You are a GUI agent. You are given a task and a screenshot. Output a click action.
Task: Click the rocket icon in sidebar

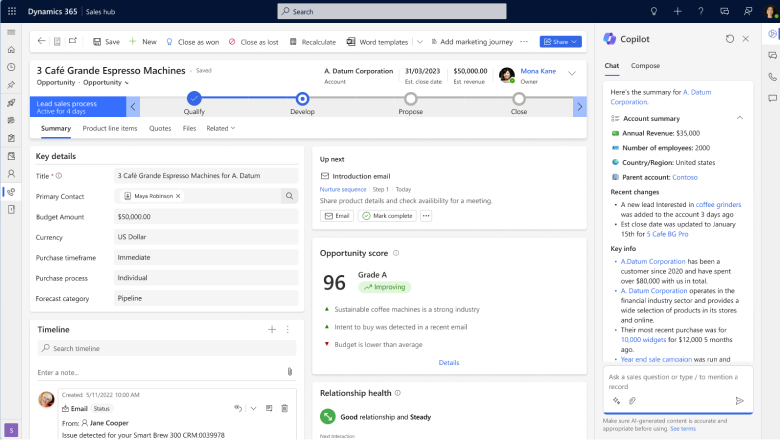11,103
